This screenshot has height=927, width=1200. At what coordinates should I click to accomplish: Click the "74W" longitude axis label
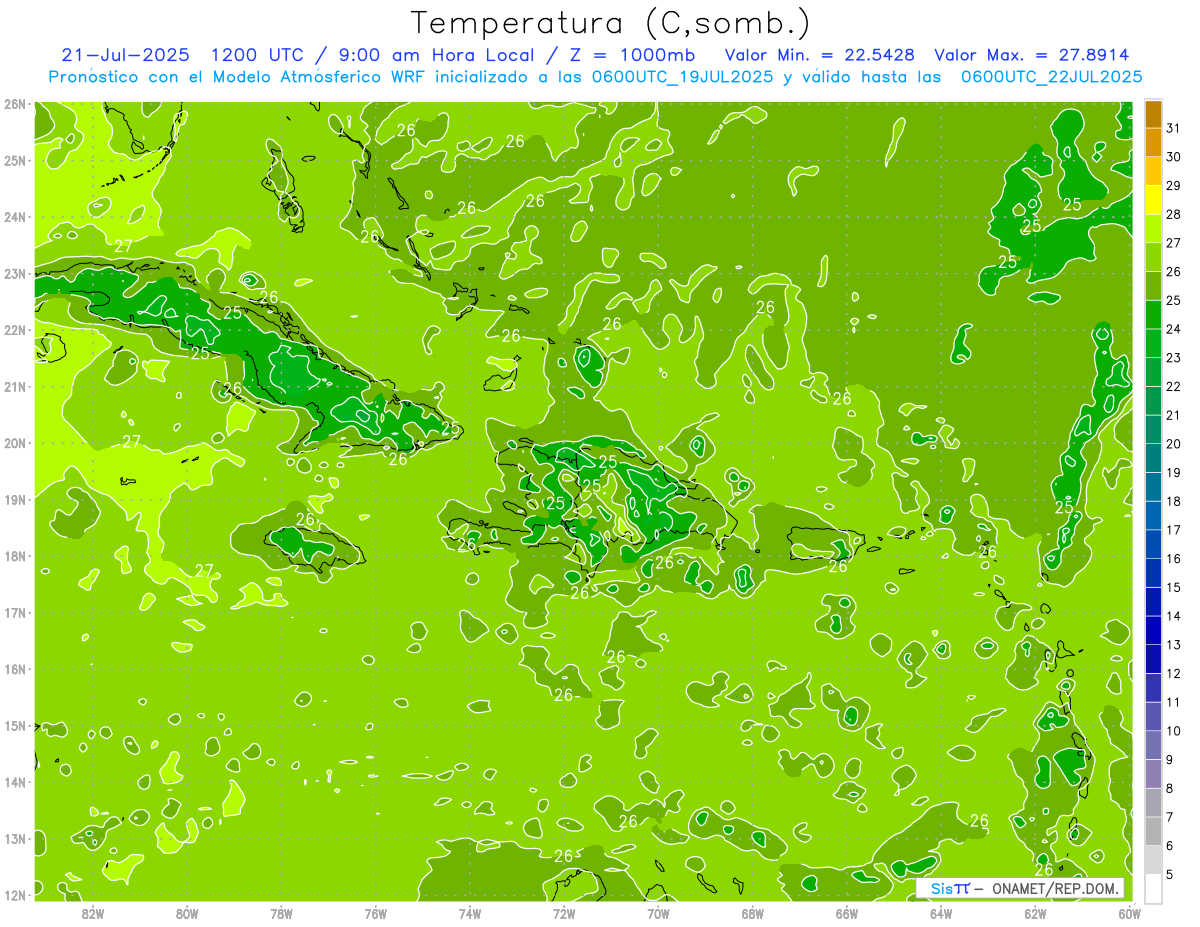click(469, 913)
